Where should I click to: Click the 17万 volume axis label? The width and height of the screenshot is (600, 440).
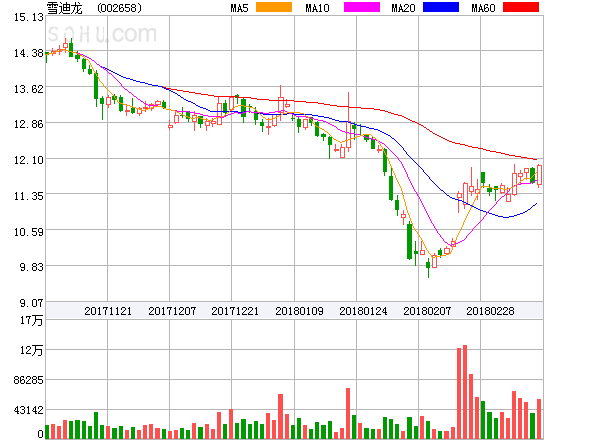31,320
